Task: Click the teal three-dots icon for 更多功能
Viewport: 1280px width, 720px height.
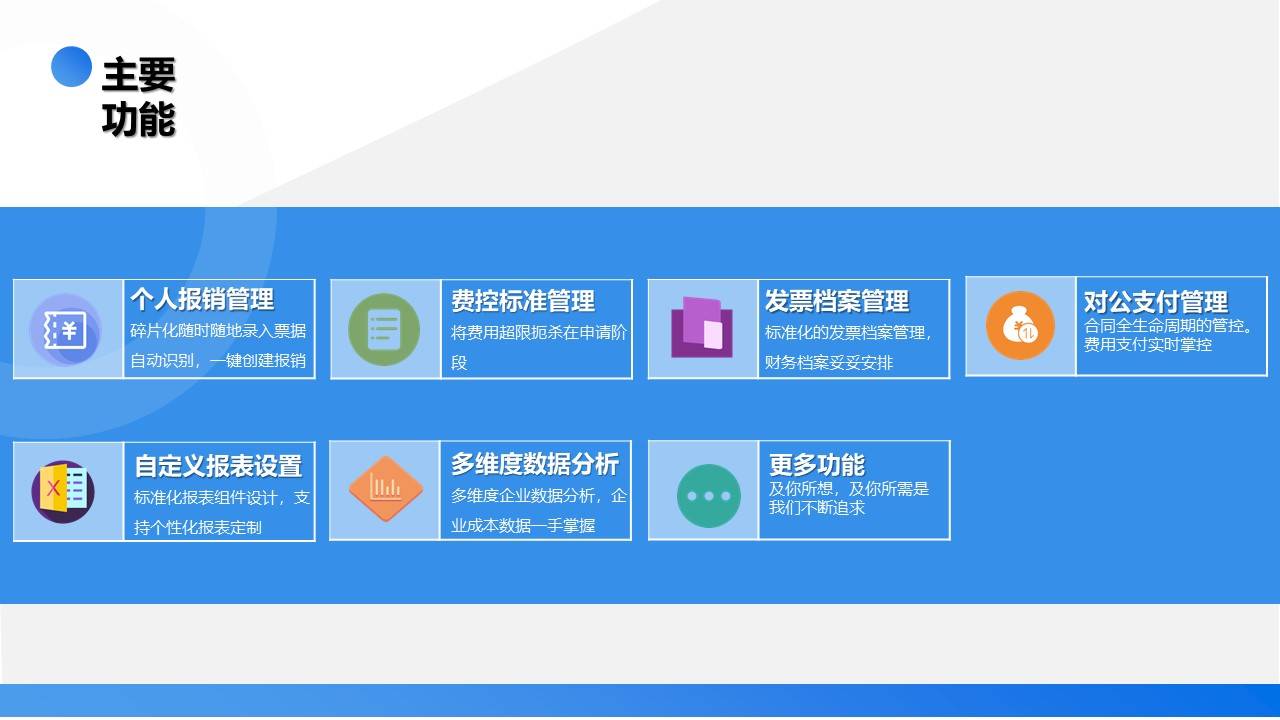Action: 709,495
